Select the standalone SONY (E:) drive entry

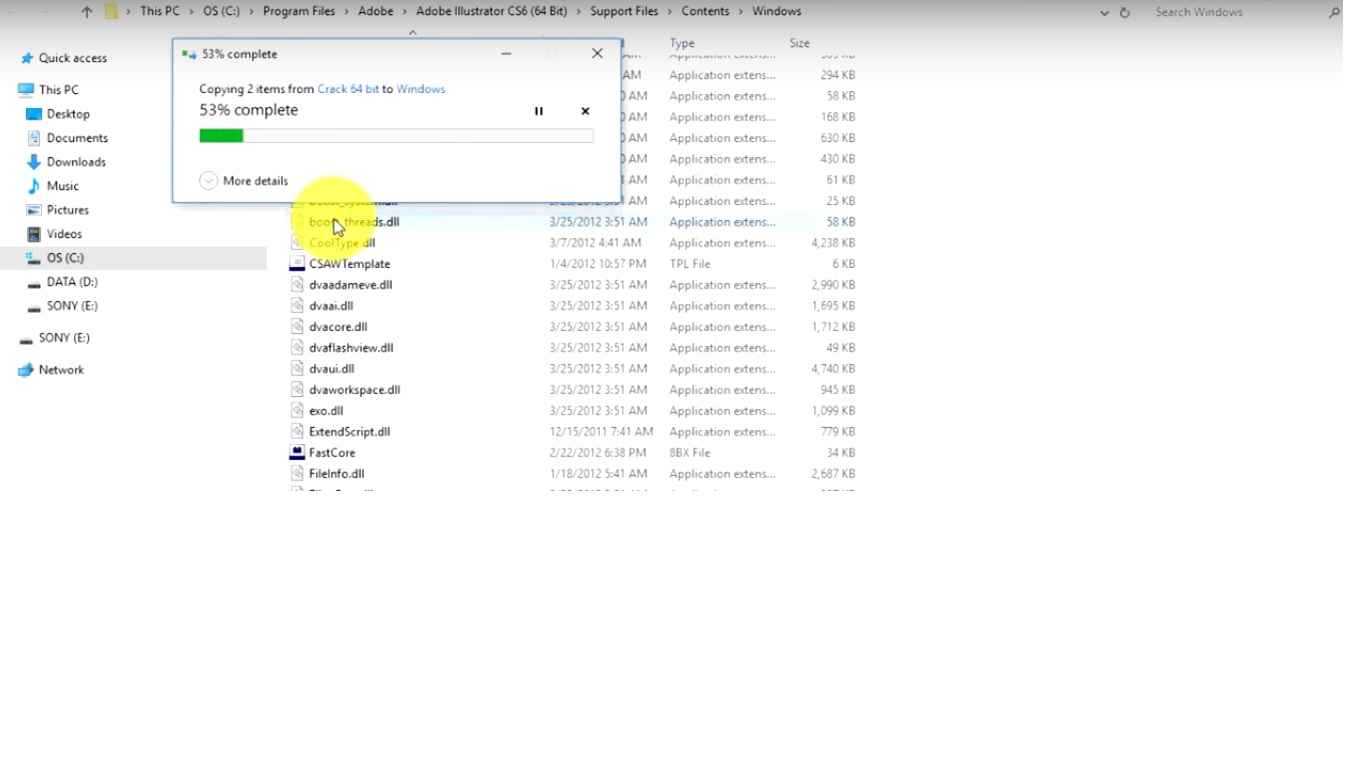coord(64,338)
